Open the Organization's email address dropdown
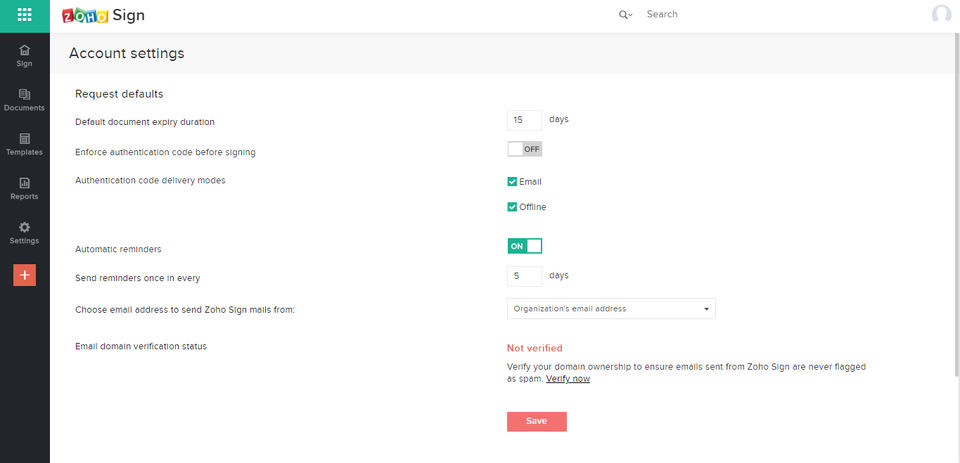This screenshot has width=960, height=463. pyautogui.click(x=611, y=309)
